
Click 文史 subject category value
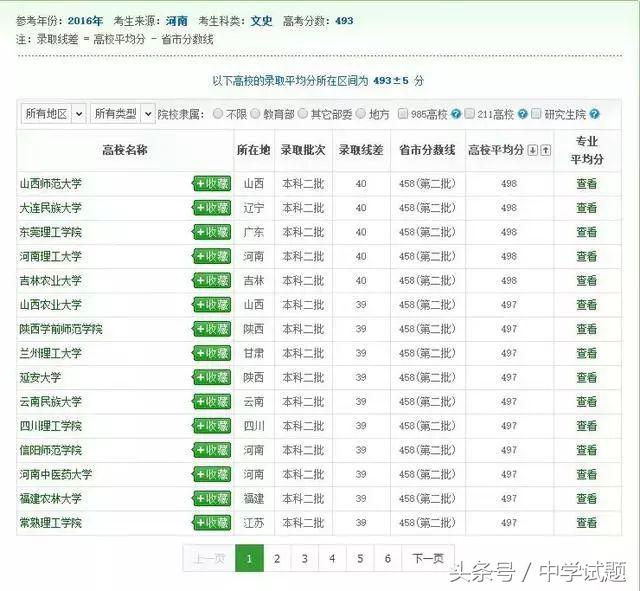(x=261, y=21)
